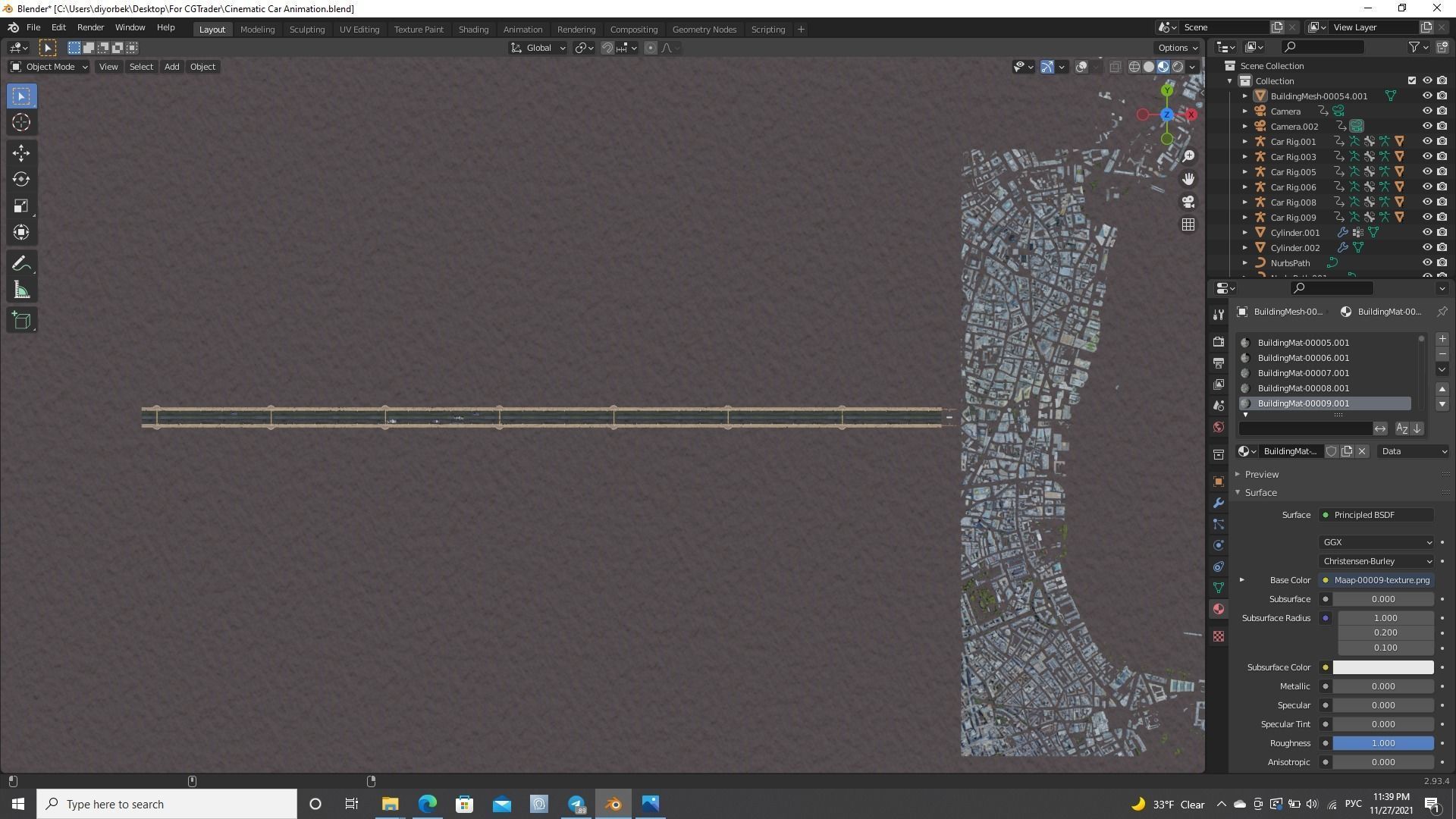The height and width of the screenshot is (819, 1456).
Task: Click the Options button in header
Action: (1178, 48)
